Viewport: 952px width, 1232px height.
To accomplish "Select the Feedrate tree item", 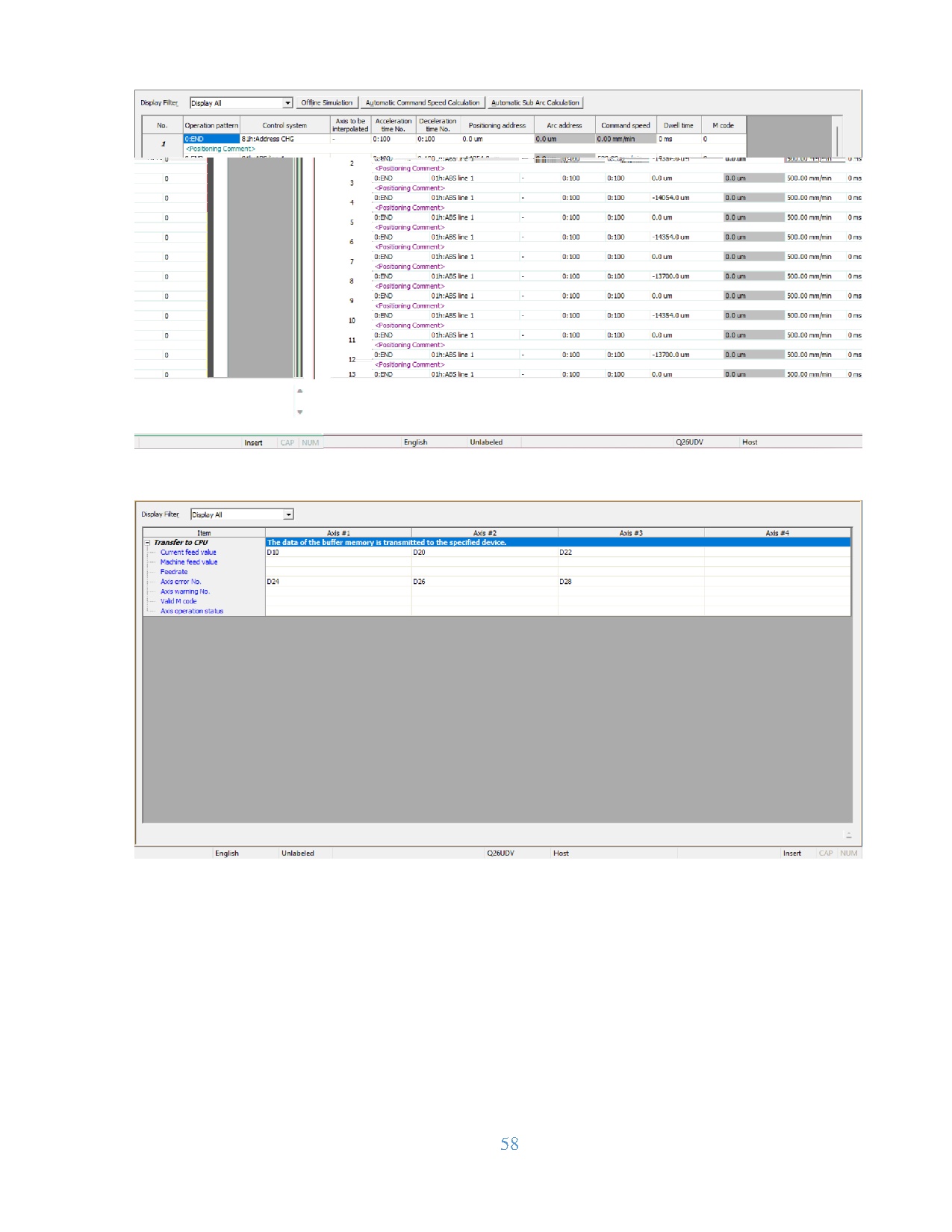I will click(x=174, y=572).
